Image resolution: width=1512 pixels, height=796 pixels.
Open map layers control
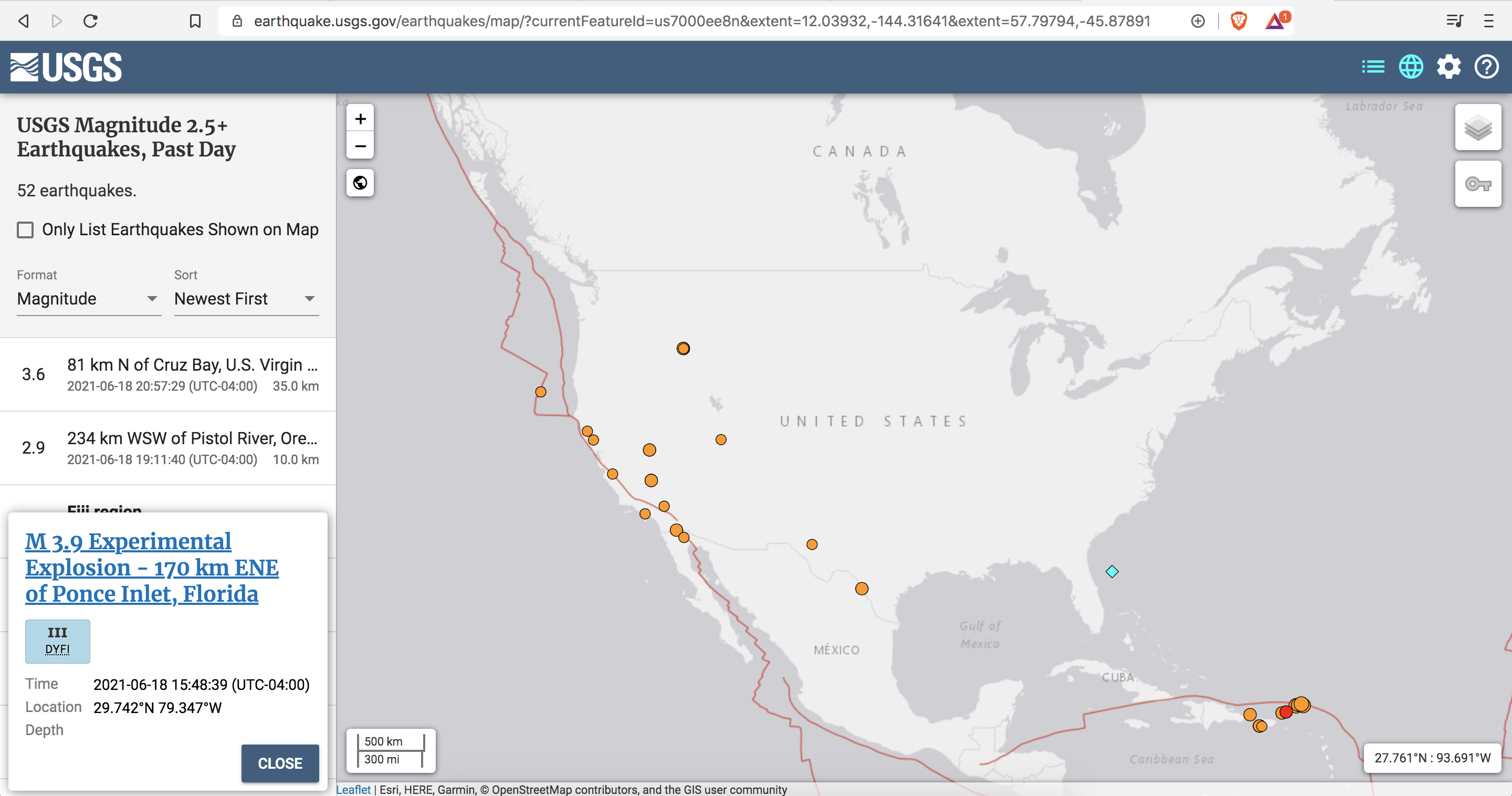click(1478, 128)
